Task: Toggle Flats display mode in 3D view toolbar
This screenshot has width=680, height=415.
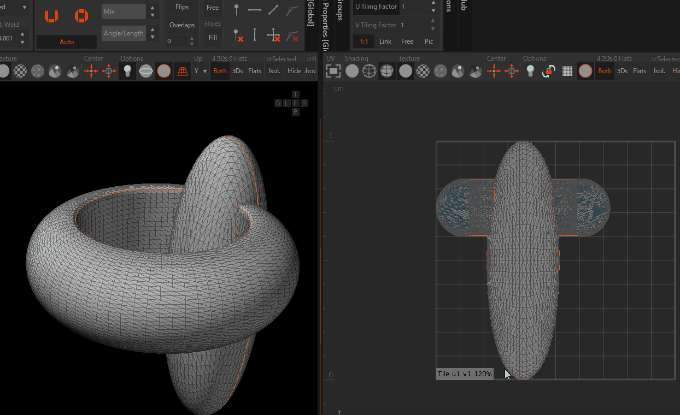Action: click(x=255, y=71)
